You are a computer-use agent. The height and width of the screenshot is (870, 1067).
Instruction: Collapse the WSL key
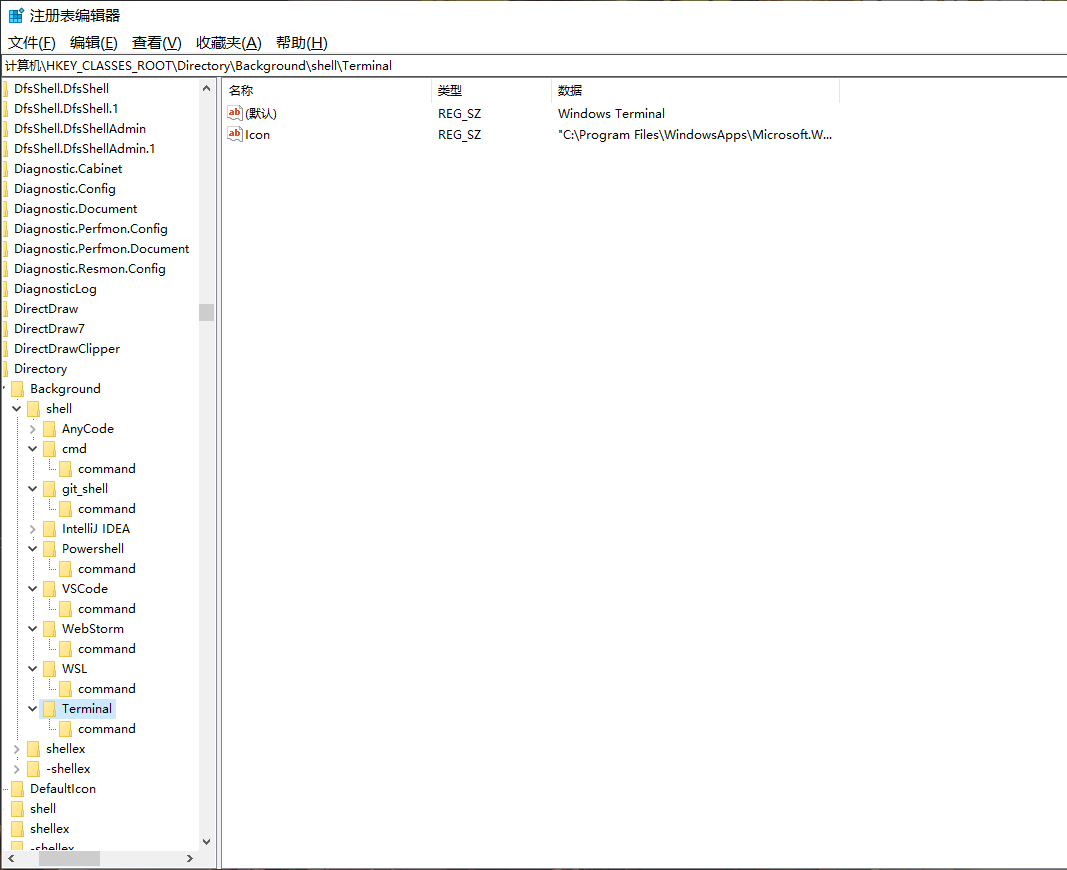coord(32,669)
